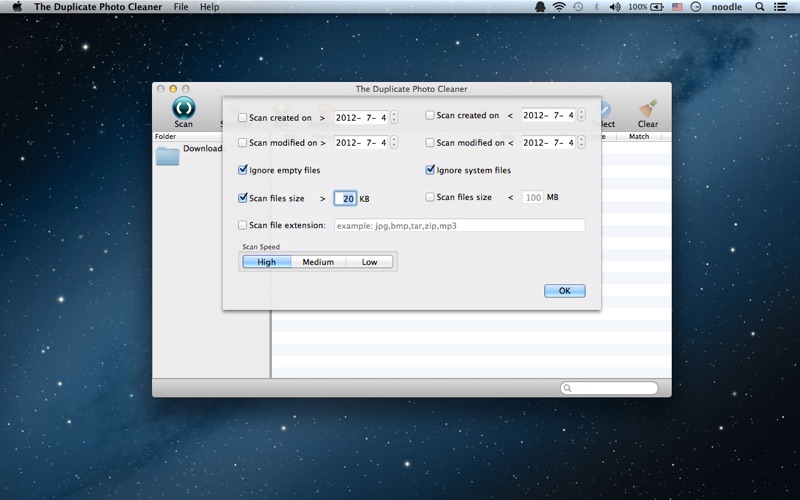Minimize the Duplicate Photo Cleaner window
The height and width of the screenshot is (500, 800).
(173, 89)
